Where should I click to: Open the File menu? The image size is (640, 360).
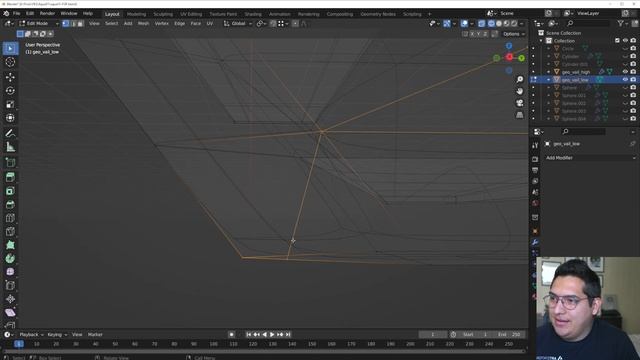pos(16,13)
